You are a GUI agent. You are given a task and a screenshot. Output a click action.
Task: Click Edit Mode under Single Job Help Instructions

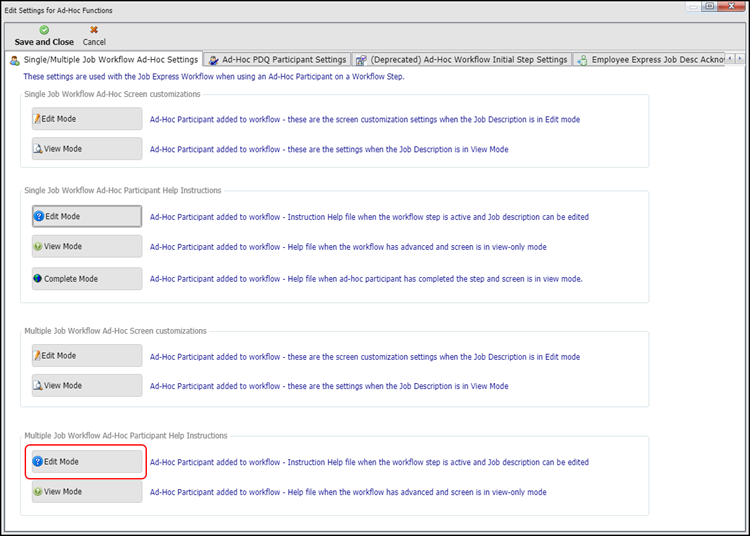point(87,217)
